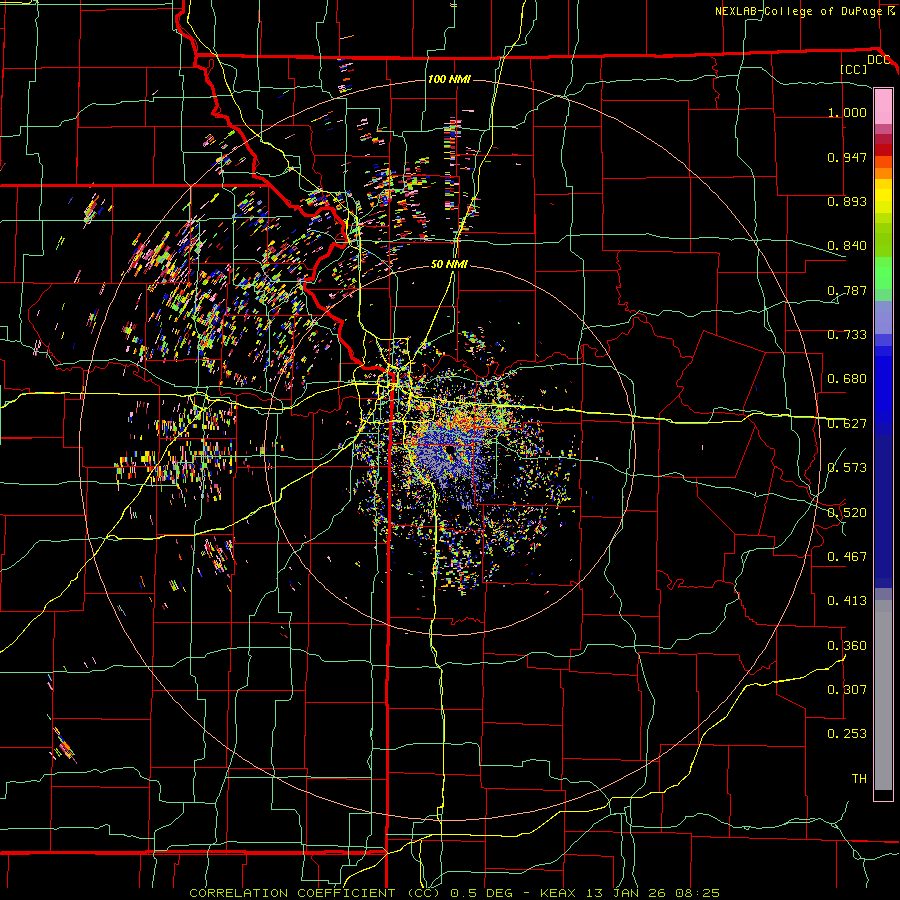This screenshot has width=900, height=900.
Task: Select the 0.893 scale value
Action: [847, 201]
